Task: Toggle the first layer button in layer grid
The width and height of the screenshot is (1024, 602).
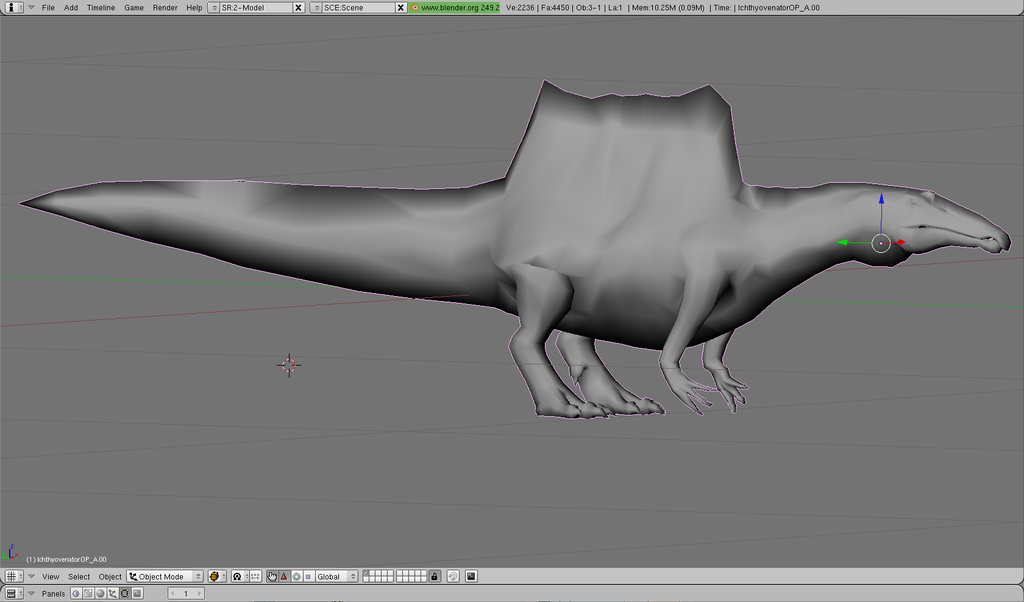Action: point(367,574)
